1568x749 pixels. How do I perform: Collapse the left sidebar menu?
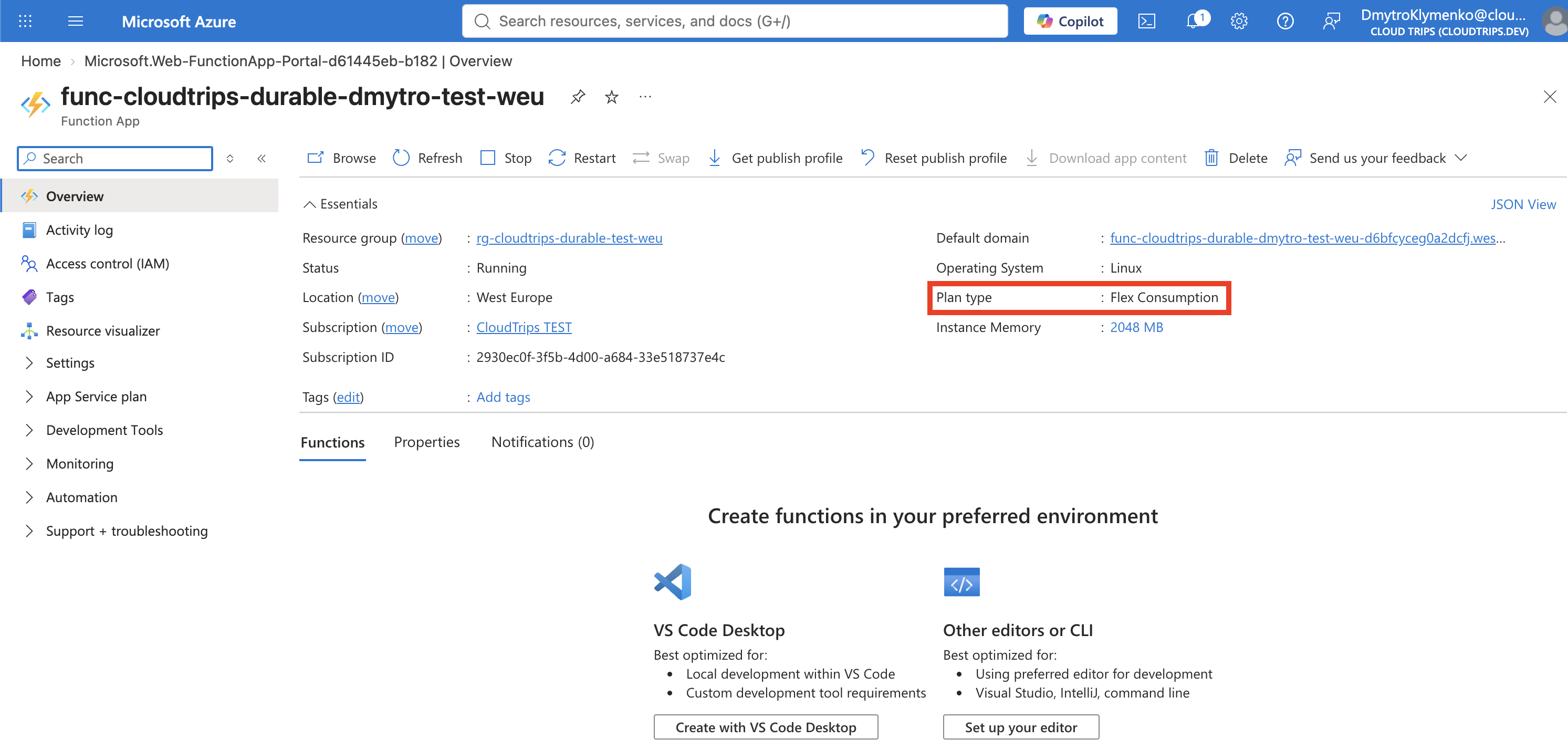(262, 159)
